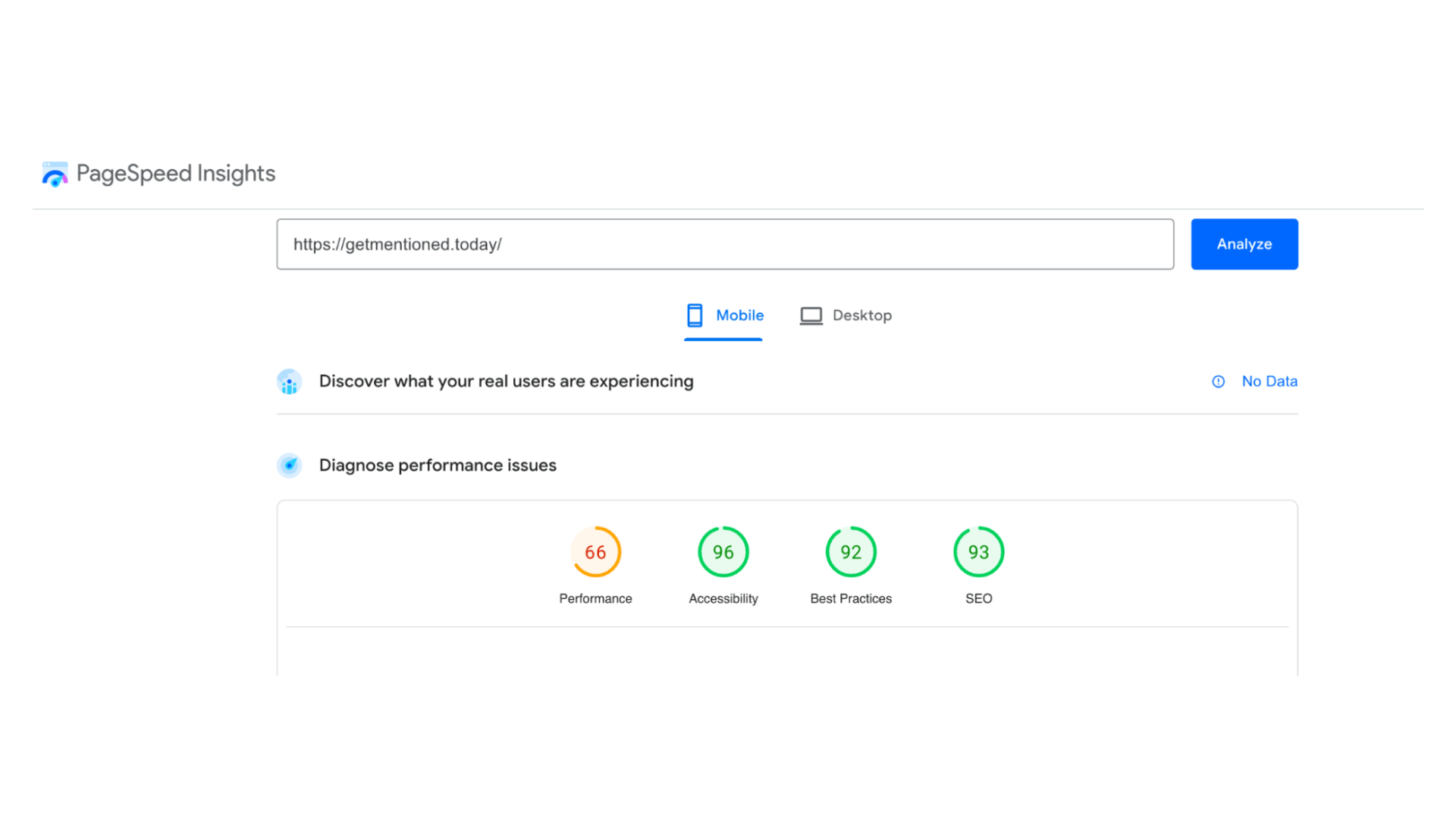Click 'Diagnose performance issues' heading
1456x819 pixels.
438,466
